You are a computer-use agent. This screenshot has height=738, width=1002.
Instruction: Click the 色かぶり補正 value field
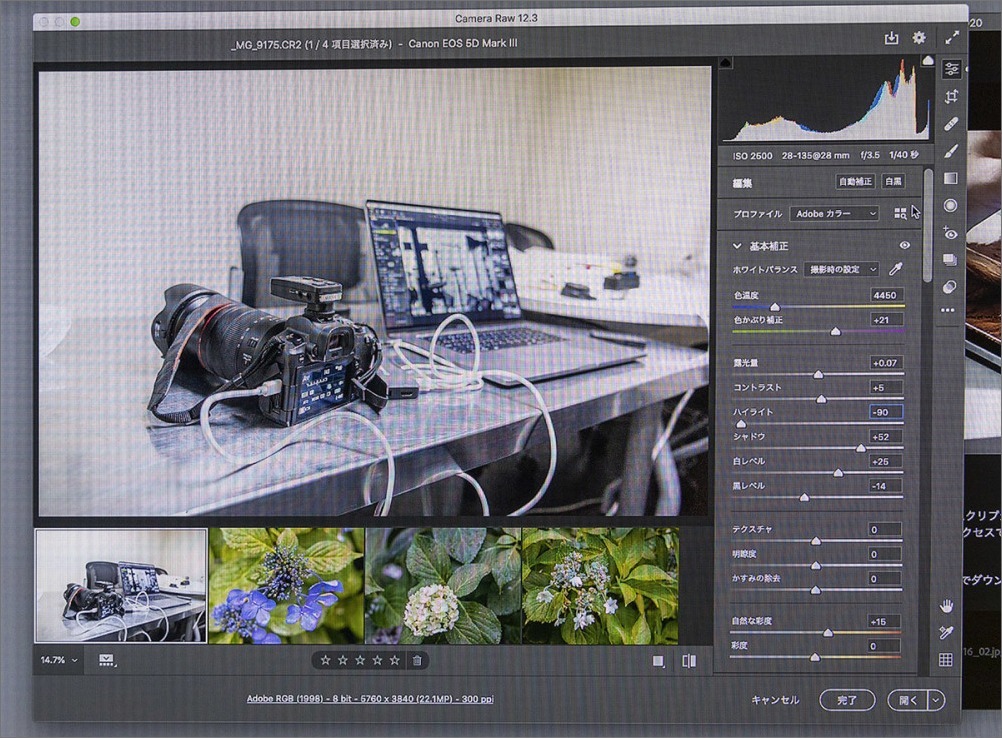point(886,319)
